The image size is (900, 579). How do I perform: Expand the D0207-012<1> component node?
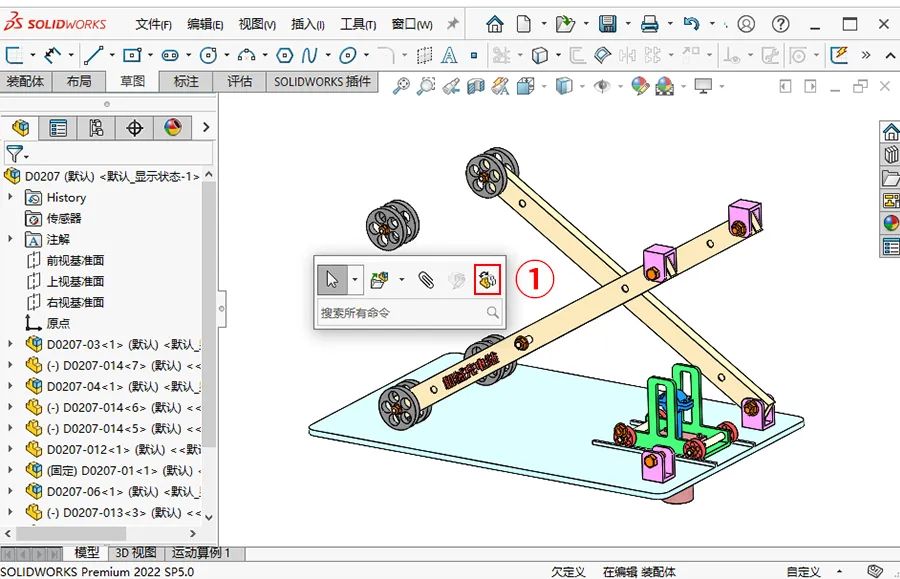tap(10, 449)
